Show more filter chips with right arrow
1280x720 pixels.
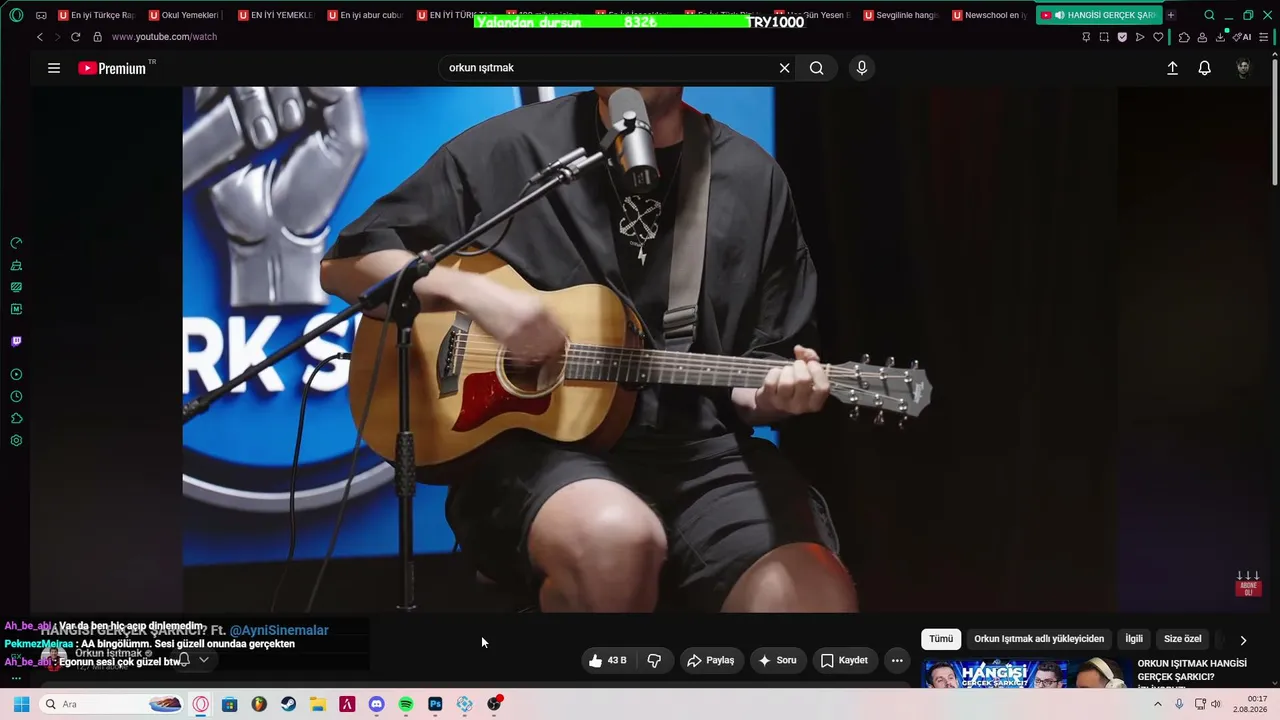pyautogui.click(x=1243, y=640)
